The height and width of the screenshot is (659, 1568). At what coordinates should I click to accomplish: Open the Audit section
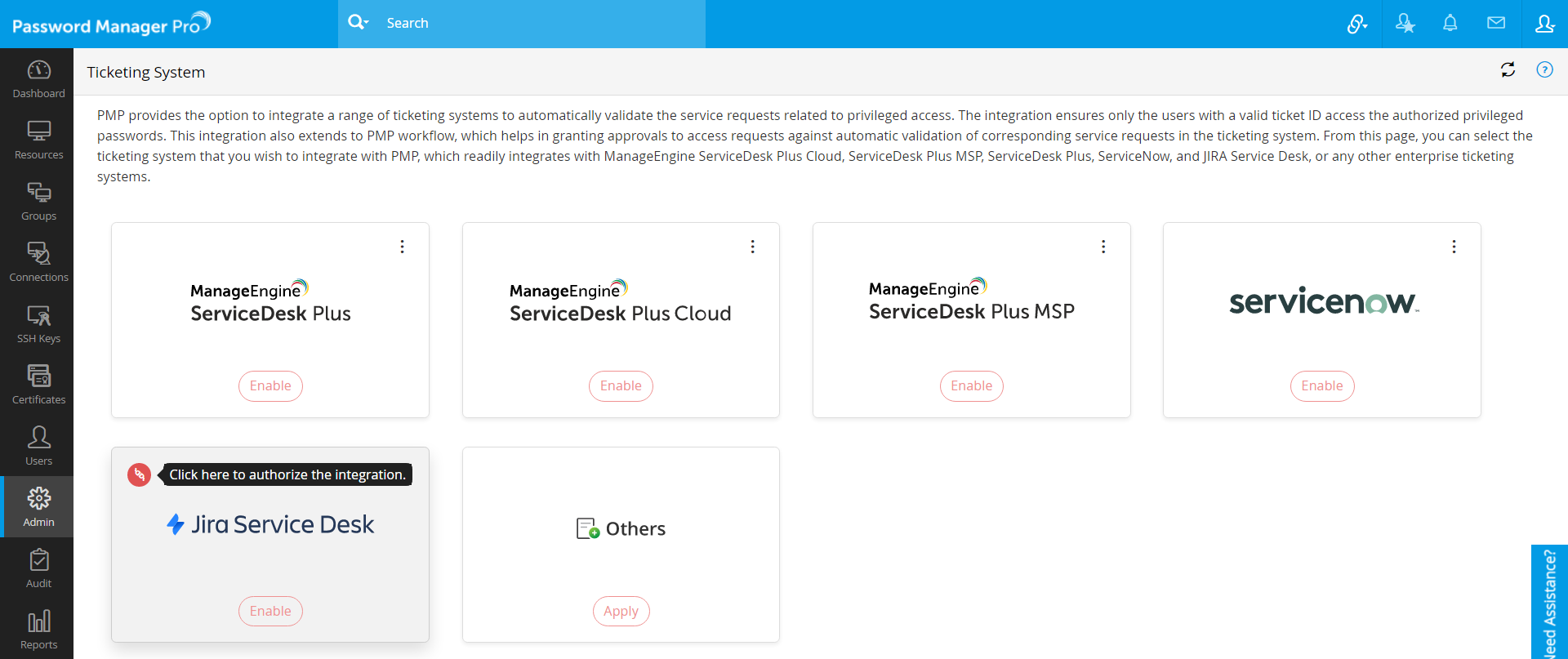point(38,569)
